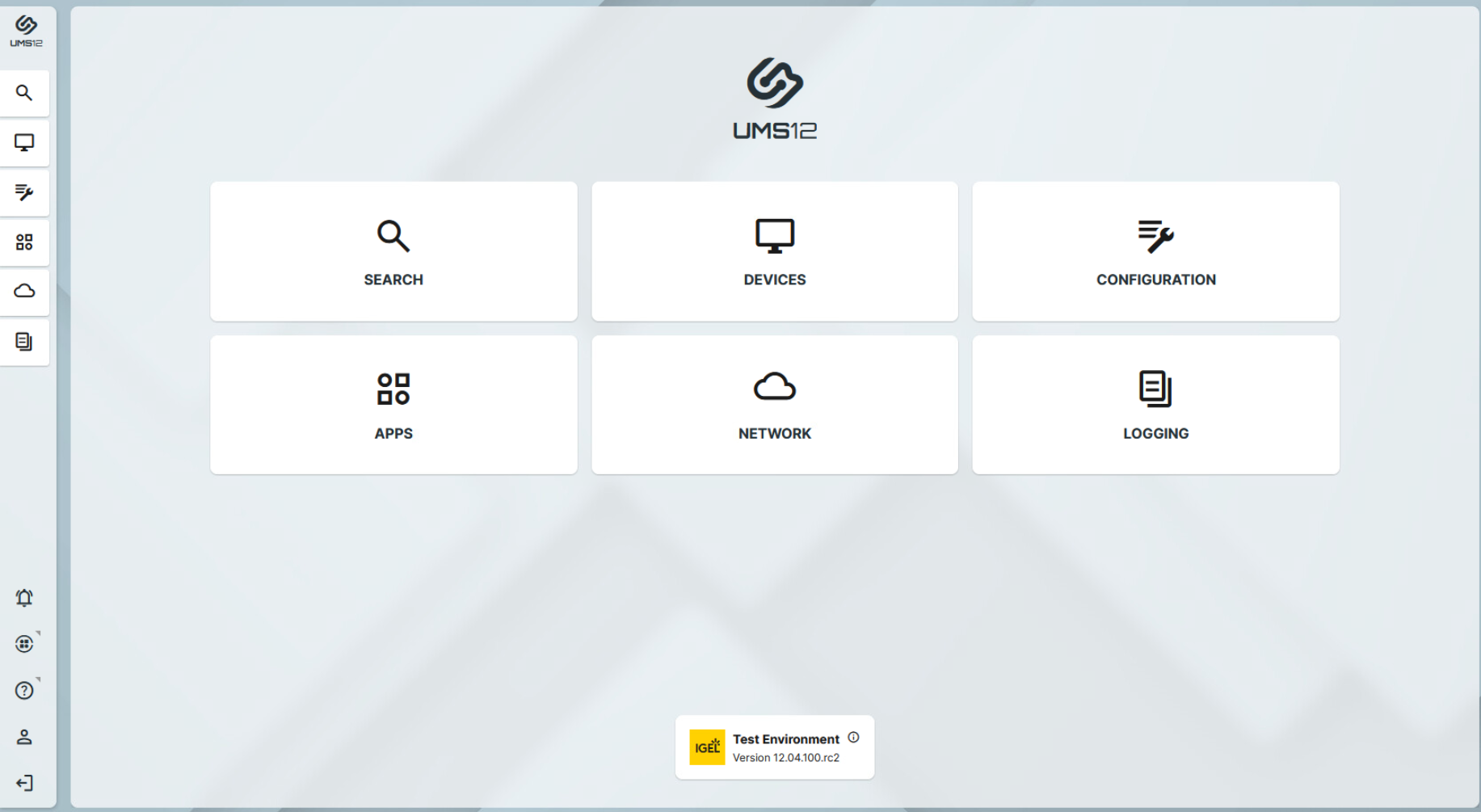Image resolution: width=1481 pixels, height=812 pixels.
Task: Open Configuration via the wrench sidebar icon
Action: point(24,192)
